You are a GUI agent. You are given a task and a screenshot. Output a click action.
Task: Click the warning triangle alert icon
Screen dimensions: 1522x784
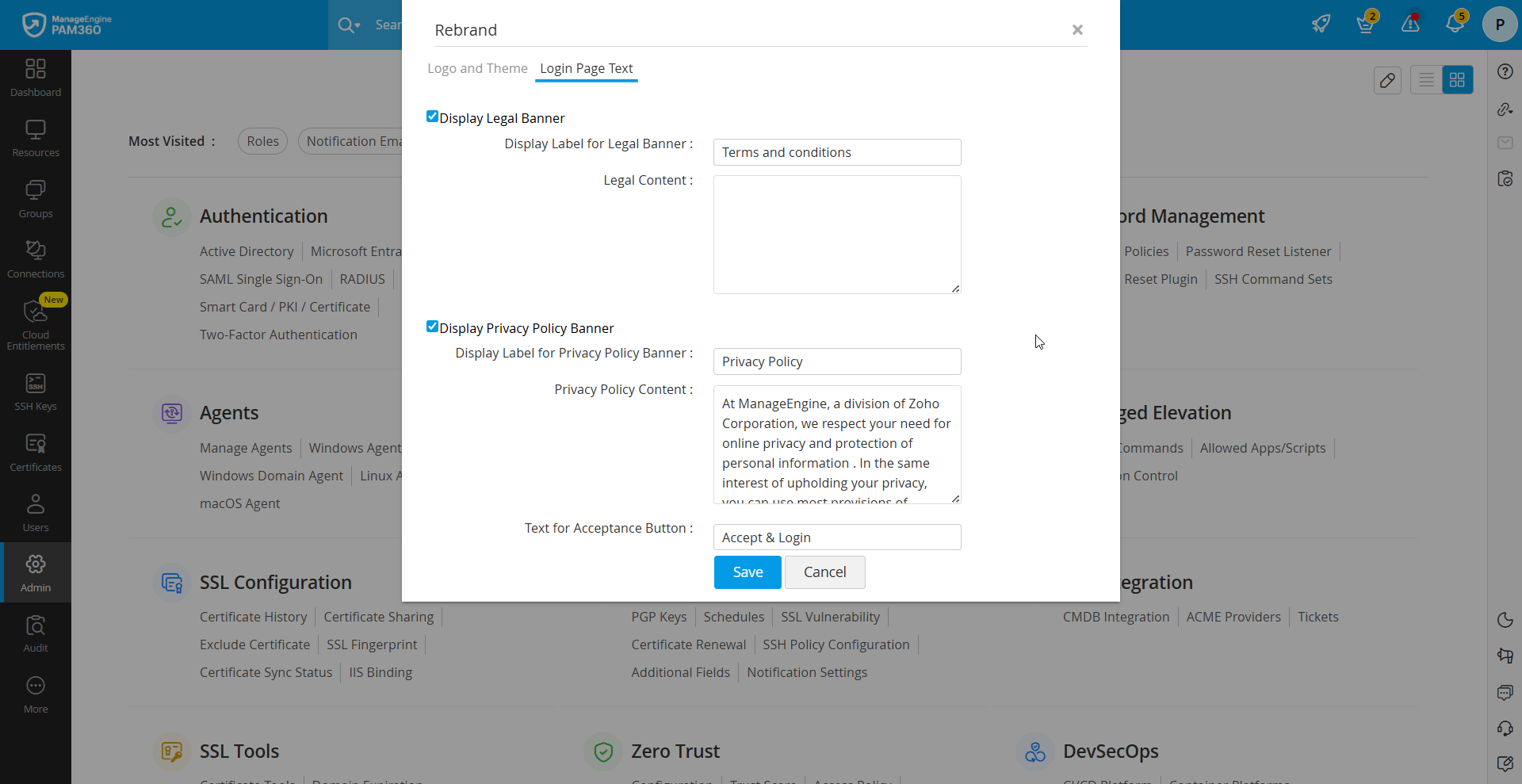[1410, 24]
